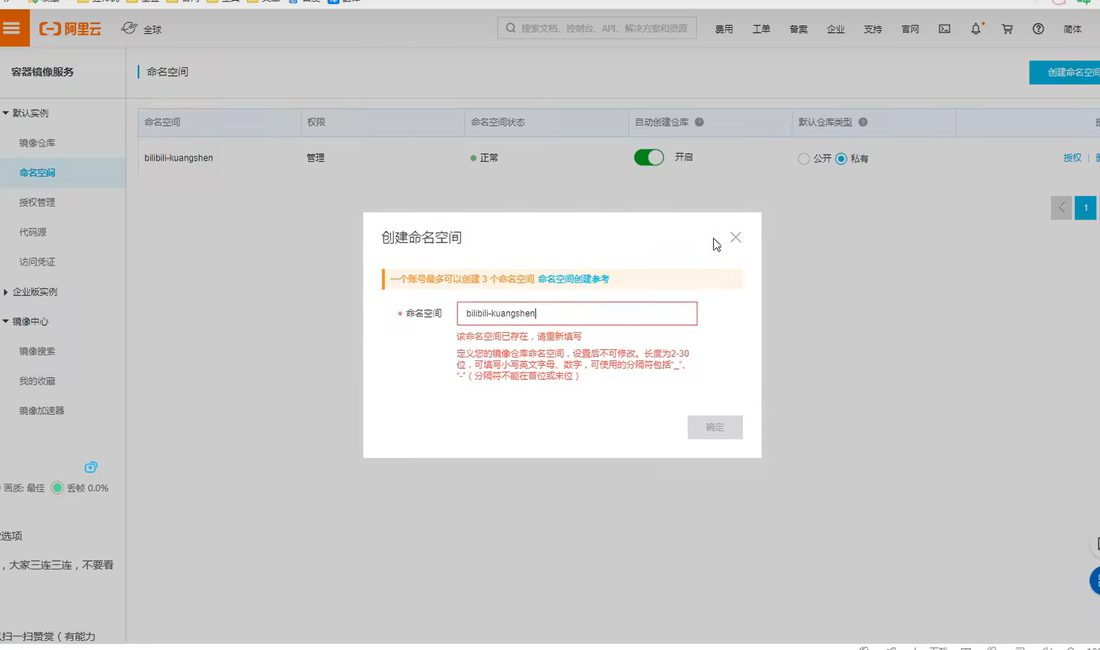Click the 正常 status cell
This screenshot has width=1100, height=650.
tap(484, 158)
